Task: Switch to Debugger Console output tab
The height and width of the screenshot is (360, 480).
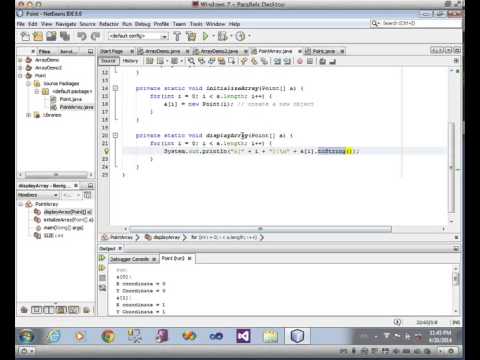Action: pyautogui.click(x=133, y=259)
